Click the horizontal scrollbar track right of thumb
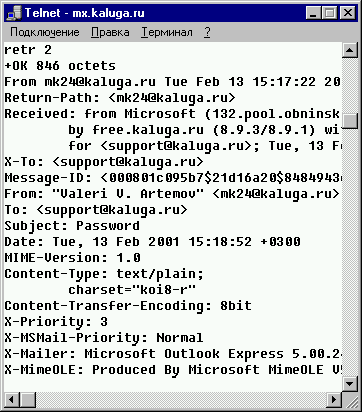The image size is (362, 412). [181, 399]
